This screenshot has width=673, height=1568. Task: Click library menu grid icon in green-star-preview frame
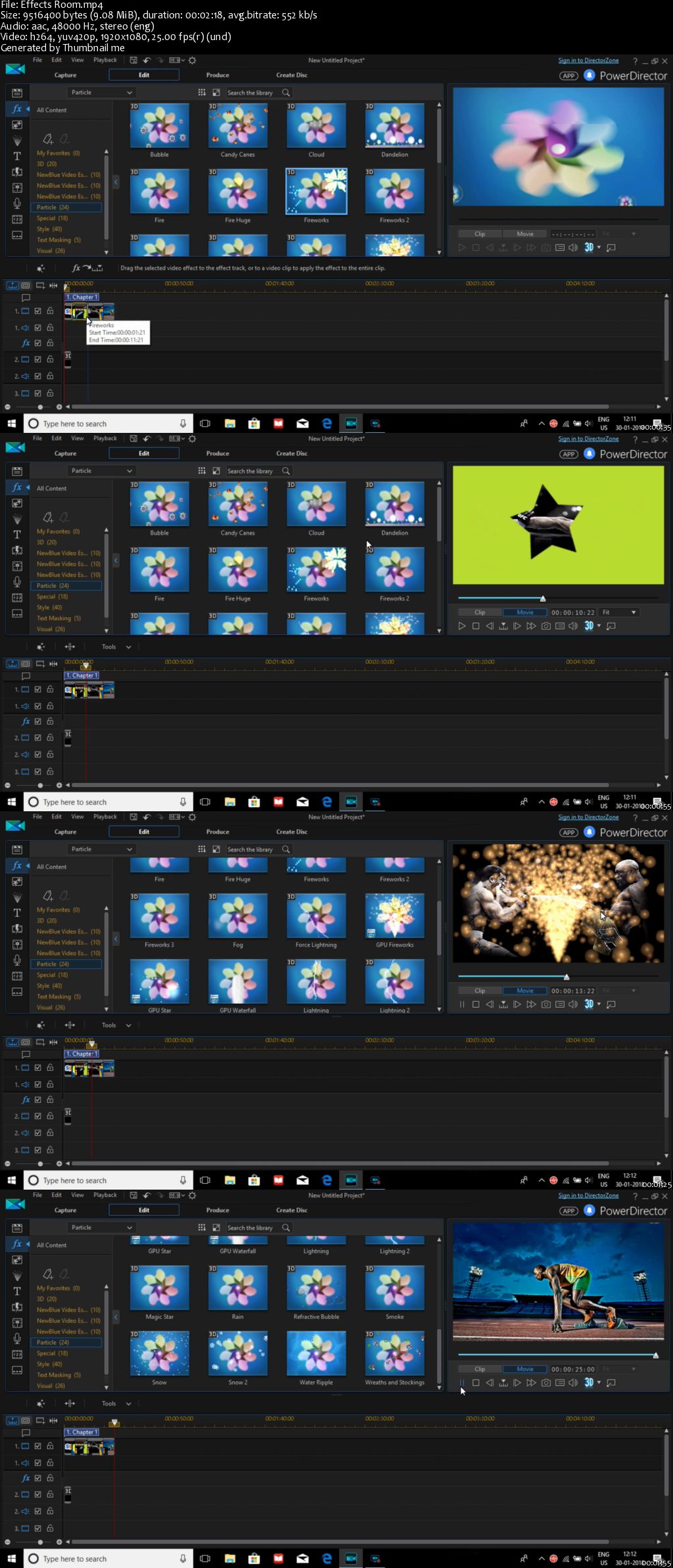point(202,471)
